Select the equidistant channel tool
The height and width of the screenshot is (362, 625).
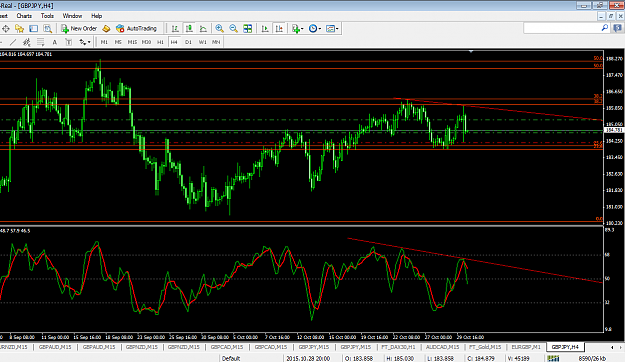(26, 42)
